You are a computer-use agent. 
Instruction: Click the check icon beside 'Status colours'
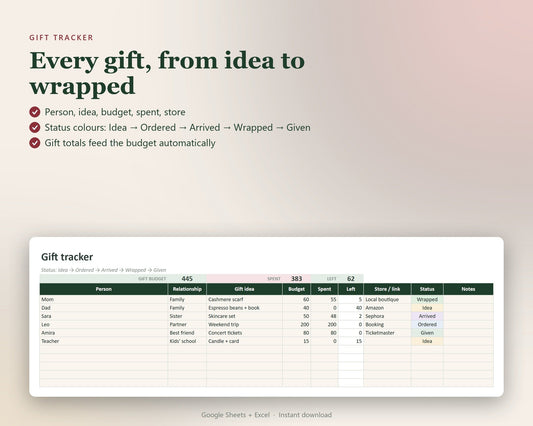(35, 127)
